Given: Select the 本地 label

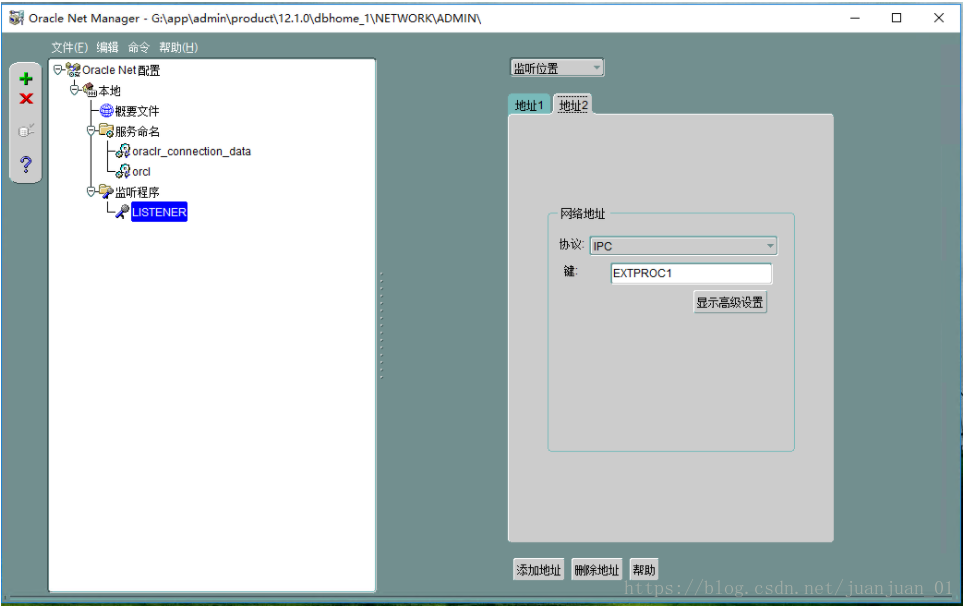Looking at the screenshot, I should 110,91.
